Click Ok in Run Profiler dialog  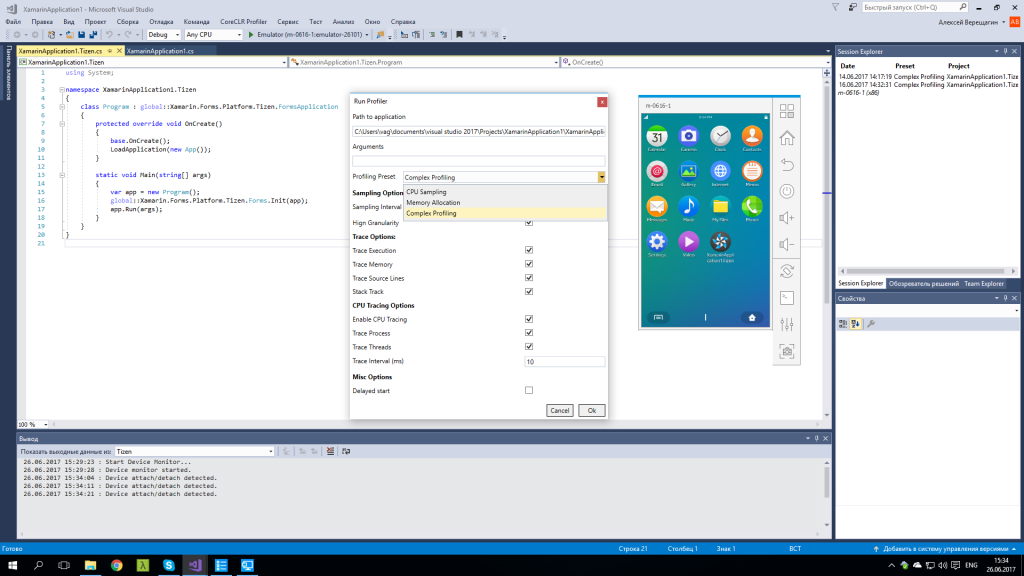click(x=592, y=410)
